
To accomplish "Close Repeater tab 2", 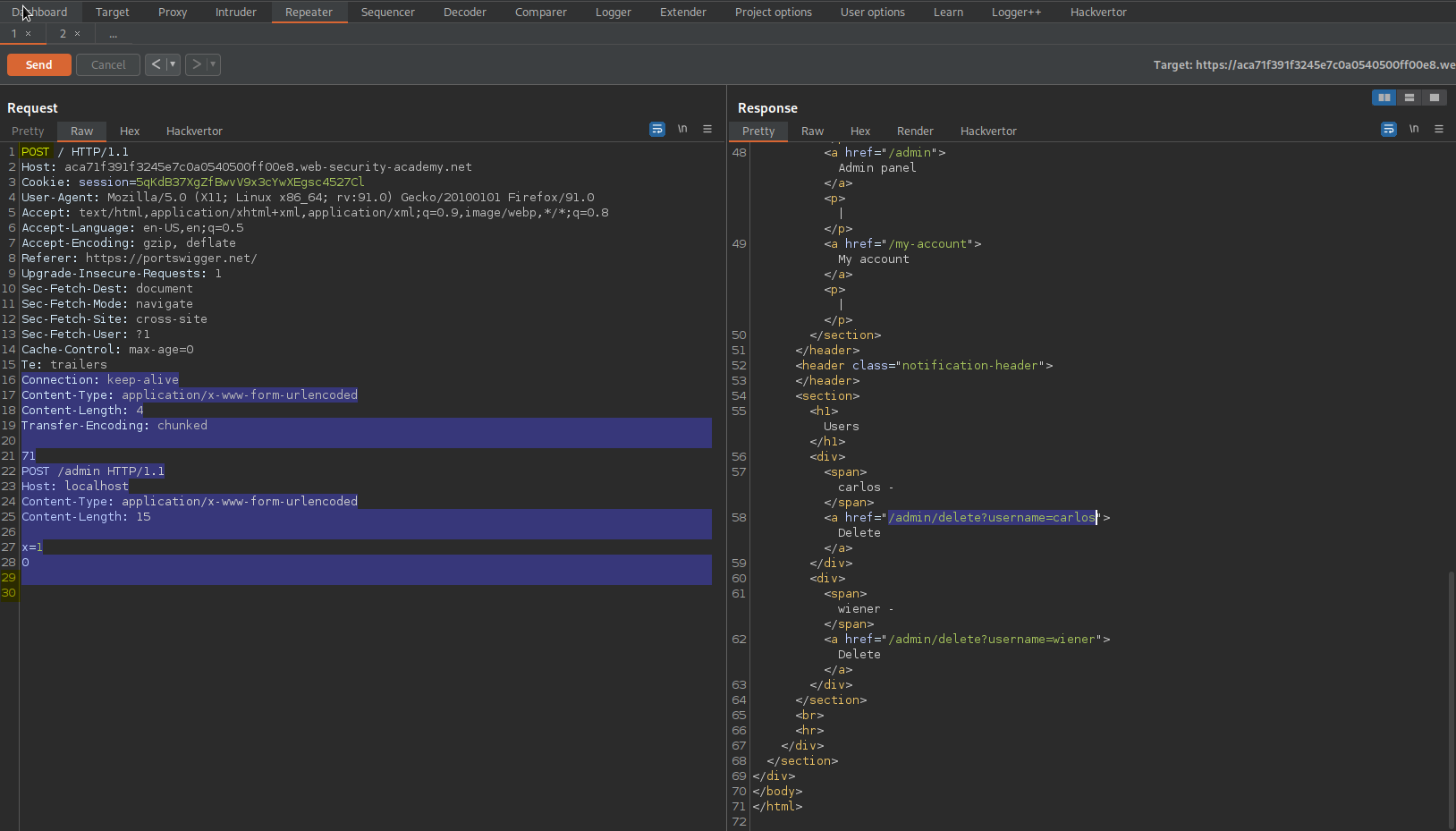I will pos(78,34).
